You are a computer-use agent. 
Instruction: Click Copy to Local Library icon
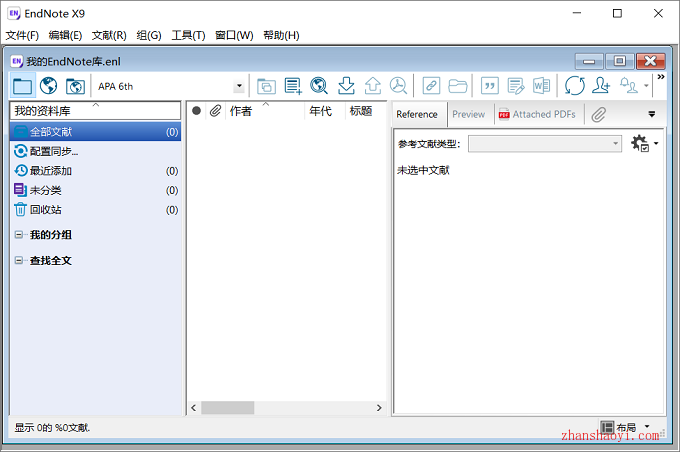pos(266,86)
